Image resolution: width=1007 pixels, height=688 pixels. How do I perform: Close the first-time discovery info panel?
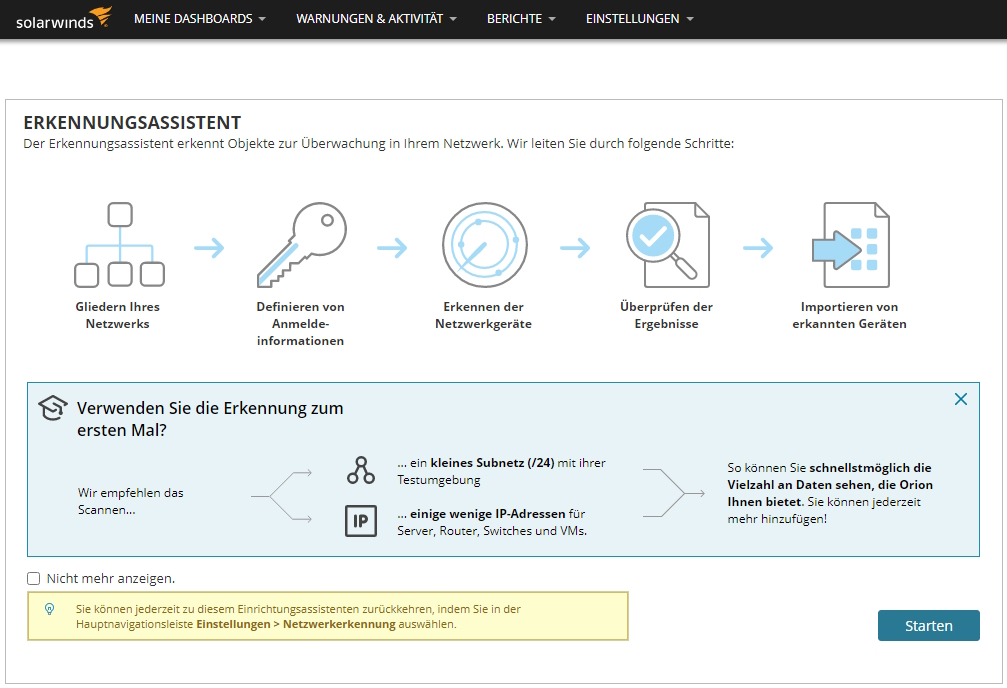coord(961,399)
